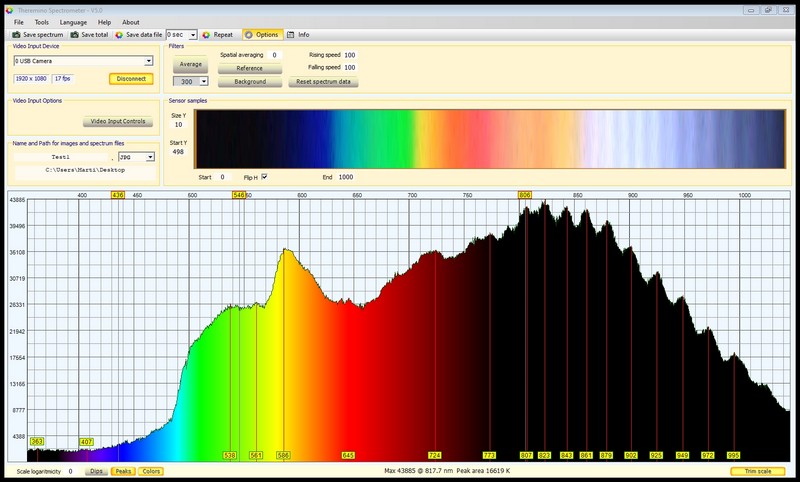Open Options via its gear icon
This screenshot has height=482, width=800.
(x=248, y=34)
